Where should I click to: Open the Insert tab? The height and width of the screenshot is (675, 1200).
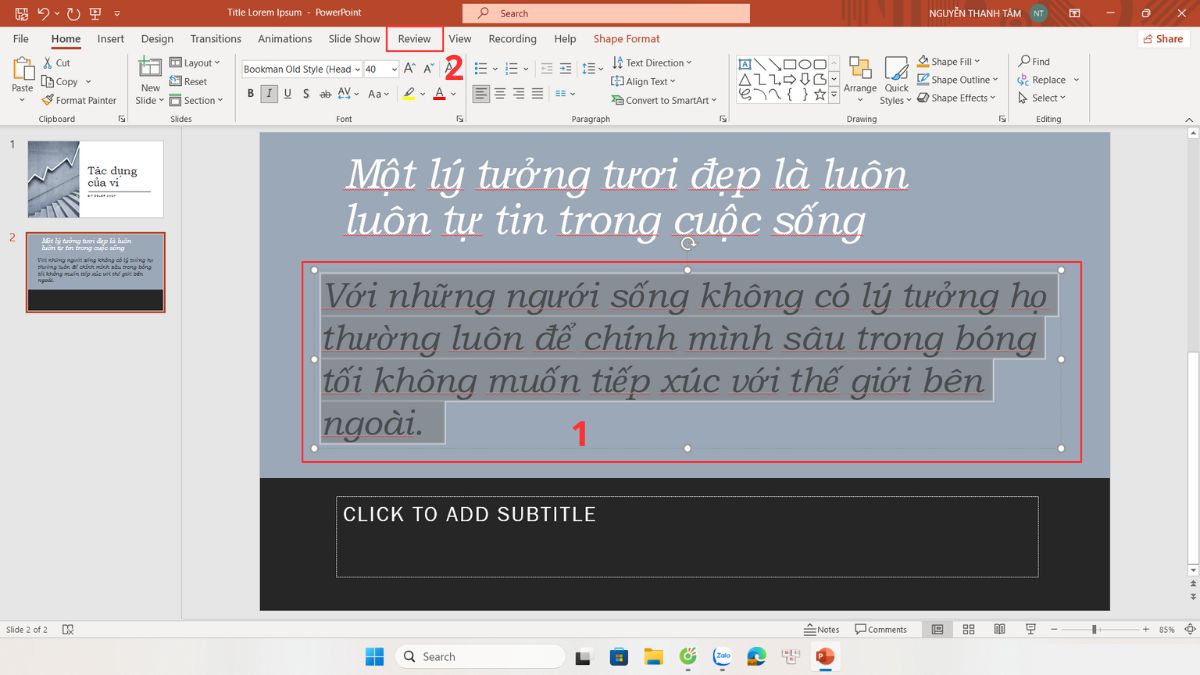point(111,39)
